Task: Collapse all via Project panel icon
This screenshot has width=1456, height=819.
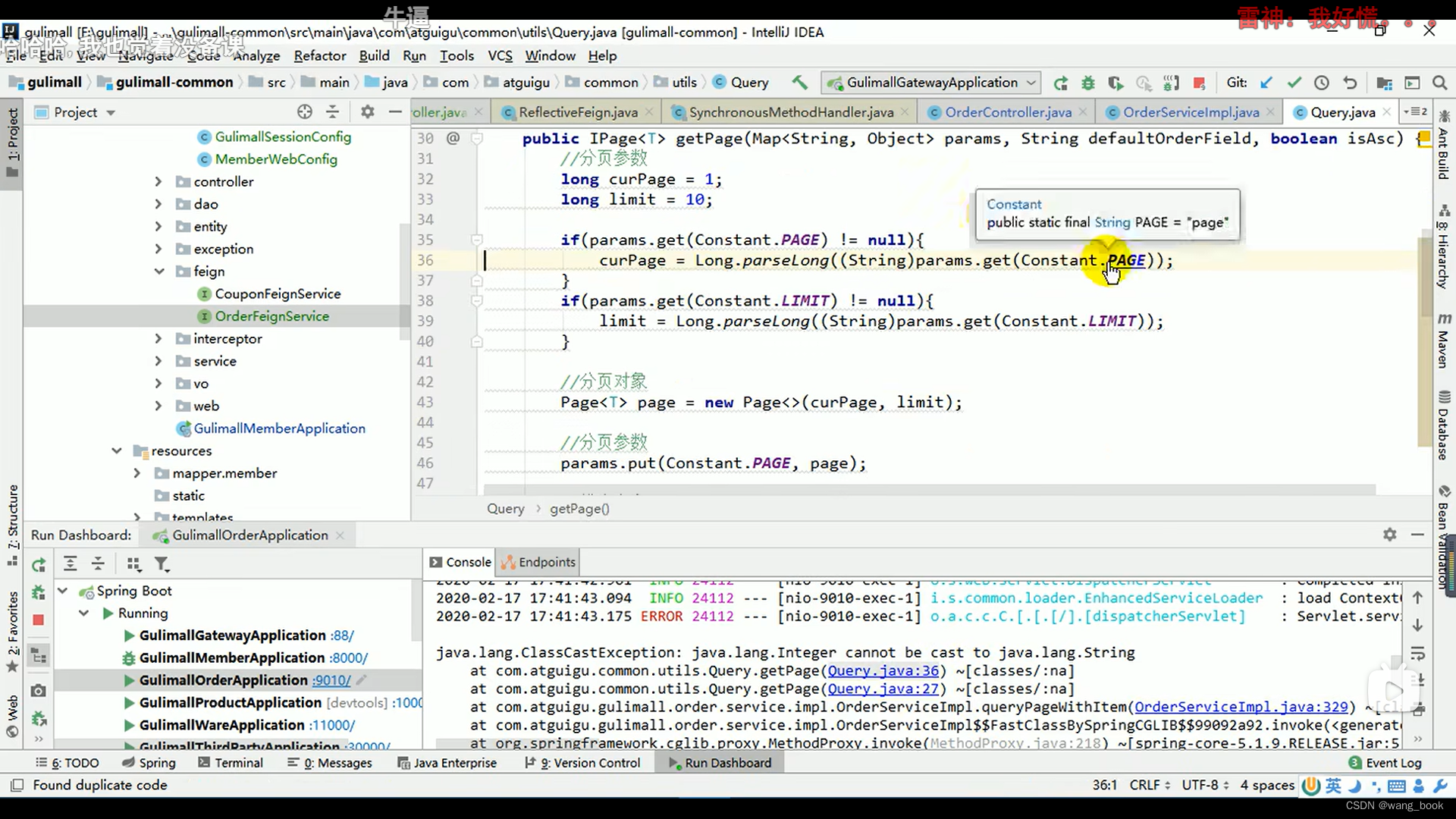Action: [x=332, y=112]
